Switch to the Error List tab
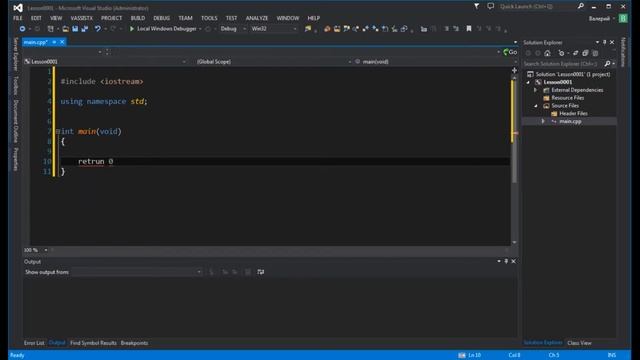 coord(34,343)
